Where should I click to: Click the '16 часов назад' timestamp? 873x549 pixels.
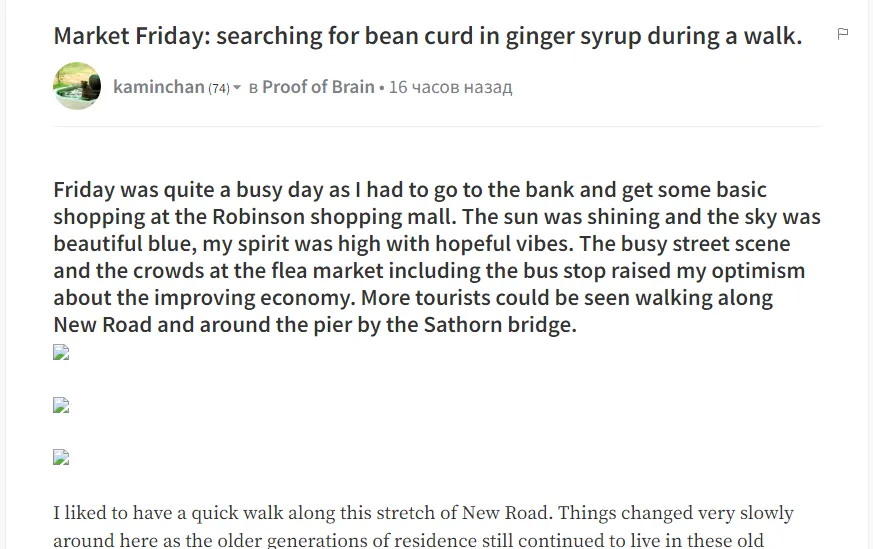[450, 87]
